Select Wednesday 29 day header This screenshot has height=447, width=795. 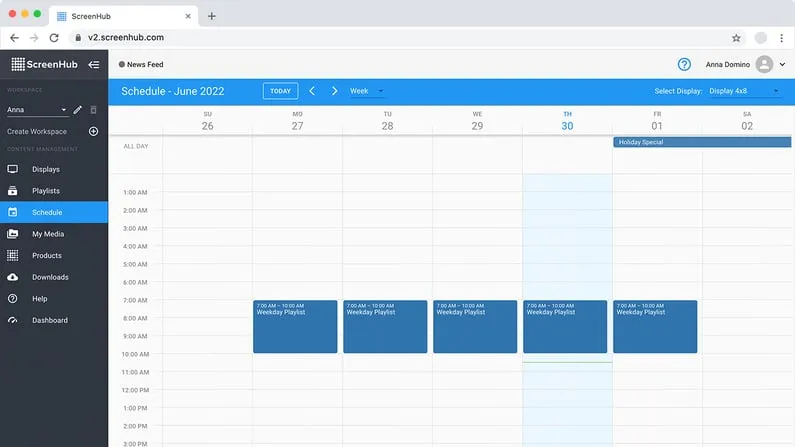(477, 121)
